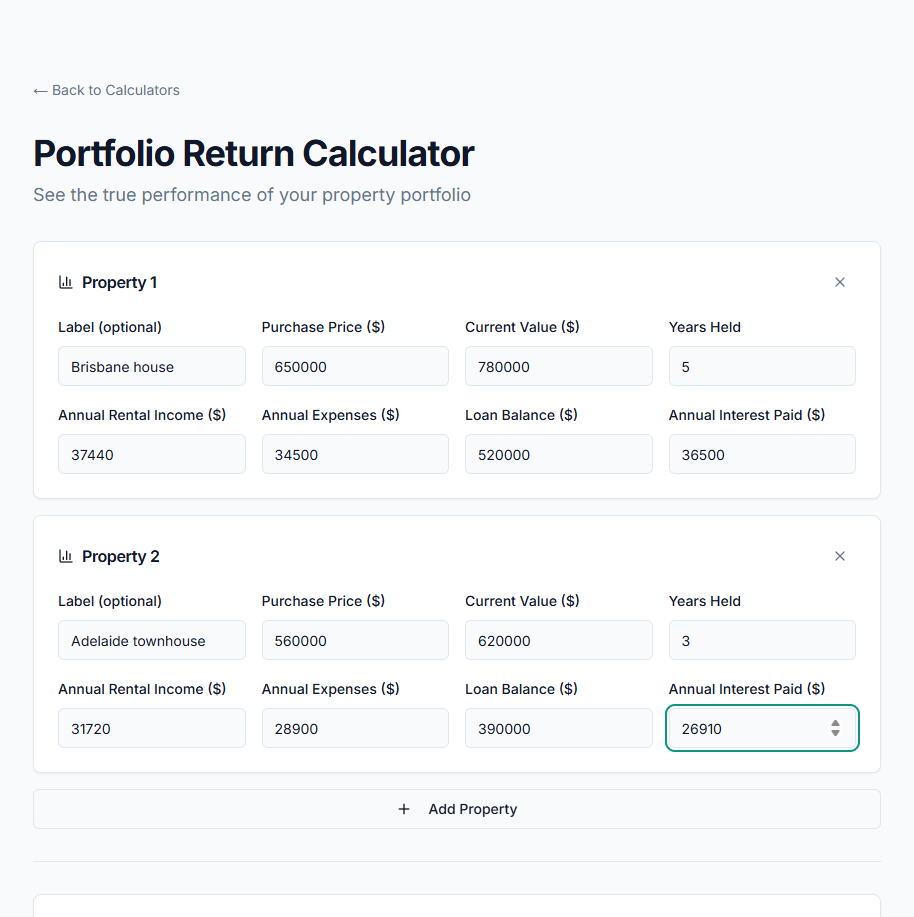The width and height of the screenshot is (914, 917).
Task: Click the bar chart icon beside Property 1
Action: (66, 282)
